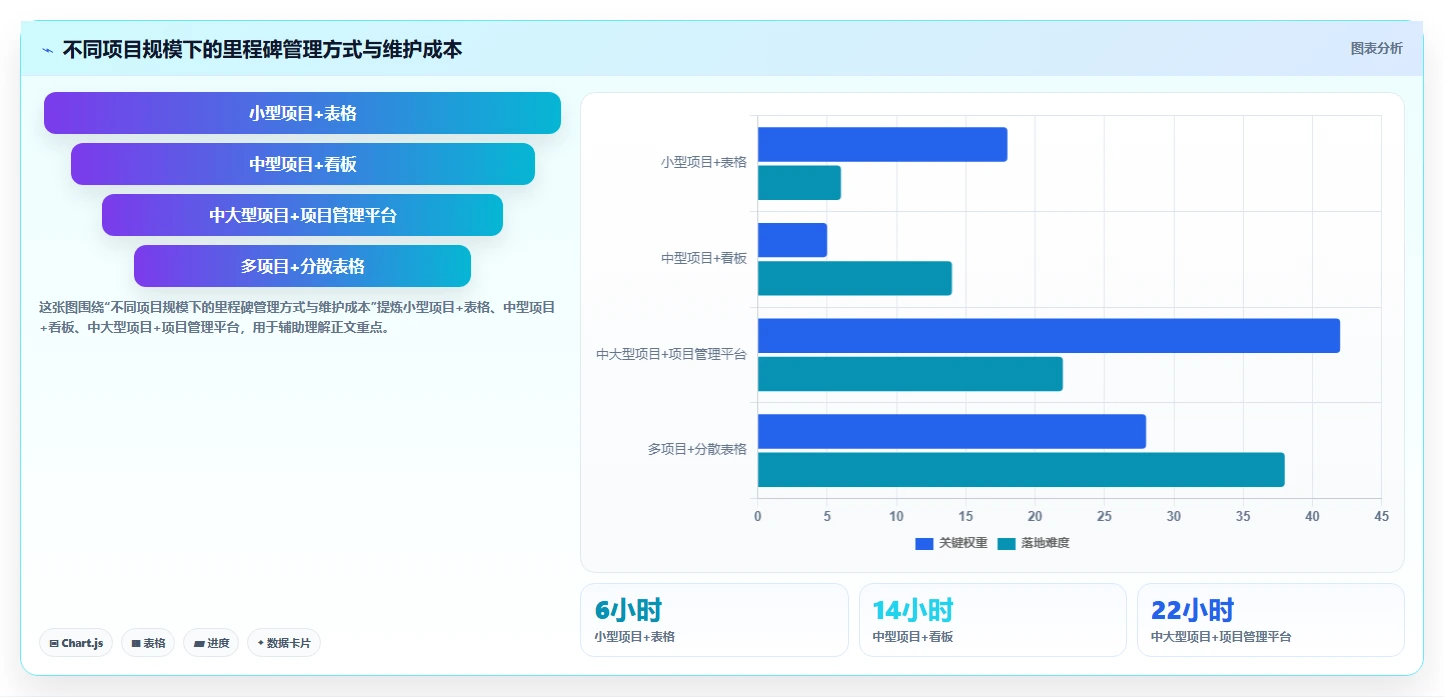Click the 数据卡片 tag chip
The height and width of the screenshot is (697, 1444).
[x=284, y=643]
